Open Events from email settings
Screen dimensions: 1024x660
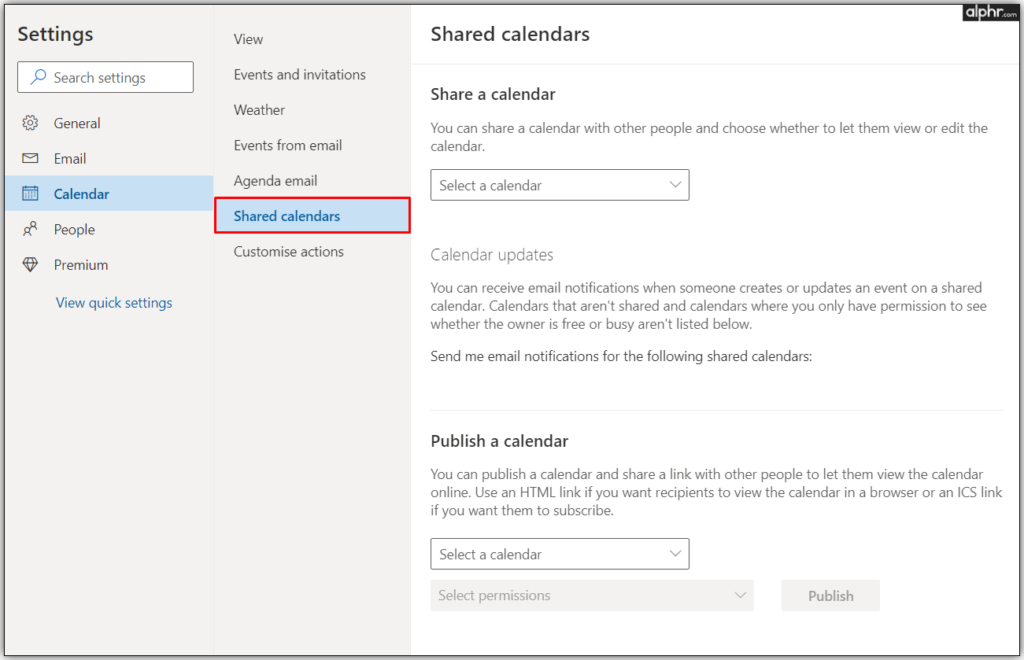pos(287,145)
